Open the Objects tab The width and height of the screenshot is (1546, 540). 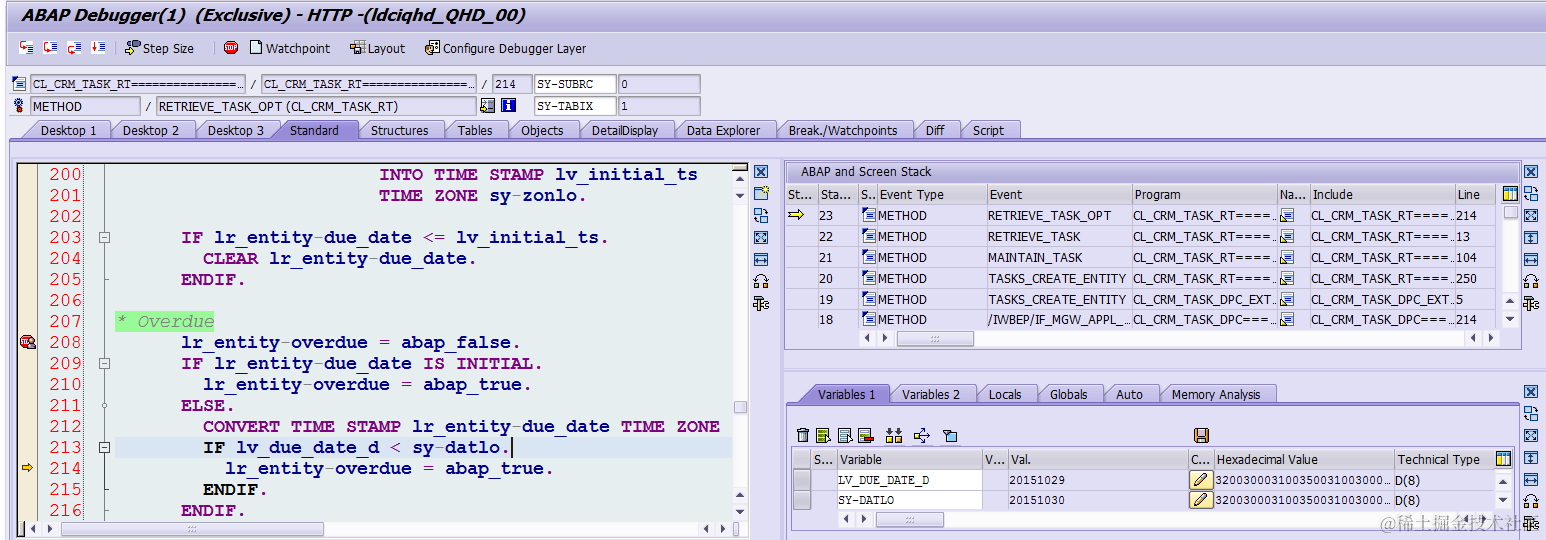point(542,130)
